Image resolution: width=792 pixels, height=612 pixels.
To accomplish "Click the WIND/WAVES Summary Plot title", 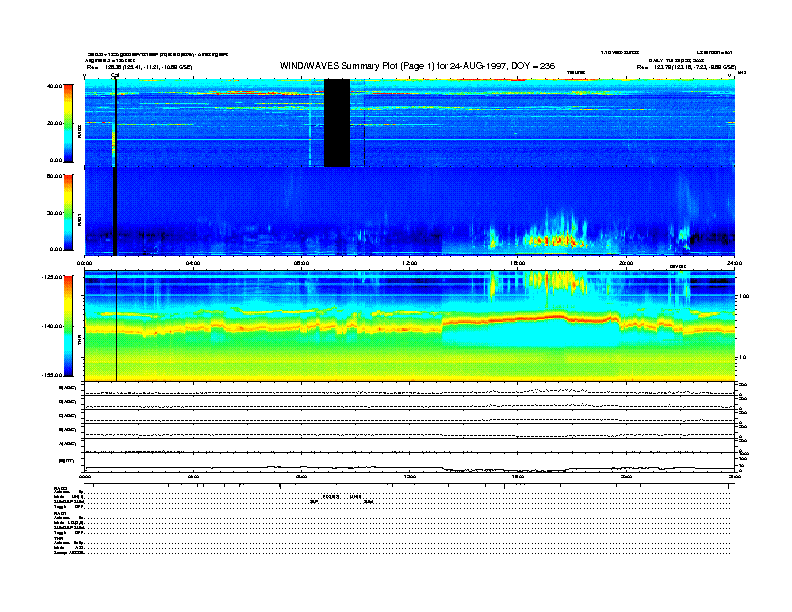I will 417,66.
